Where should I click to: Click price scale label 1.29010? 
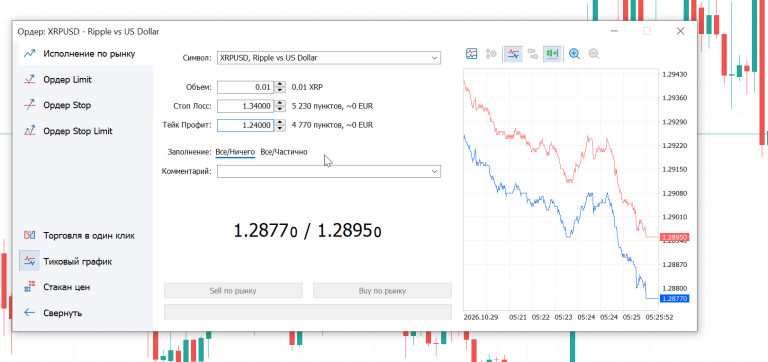pyautogui.click(x=674, y=217)
